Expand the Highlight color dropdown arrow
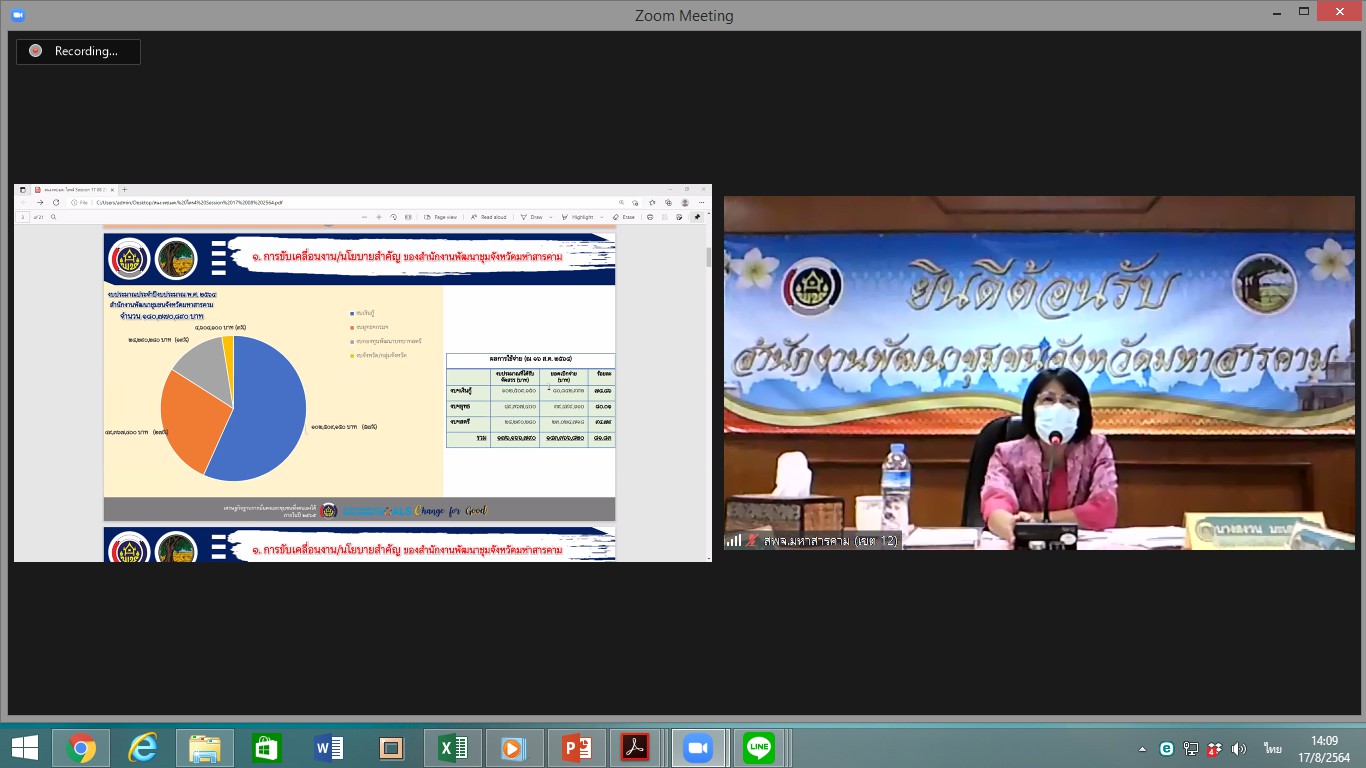Screen dimensions: 1366x768 (602, 217)
